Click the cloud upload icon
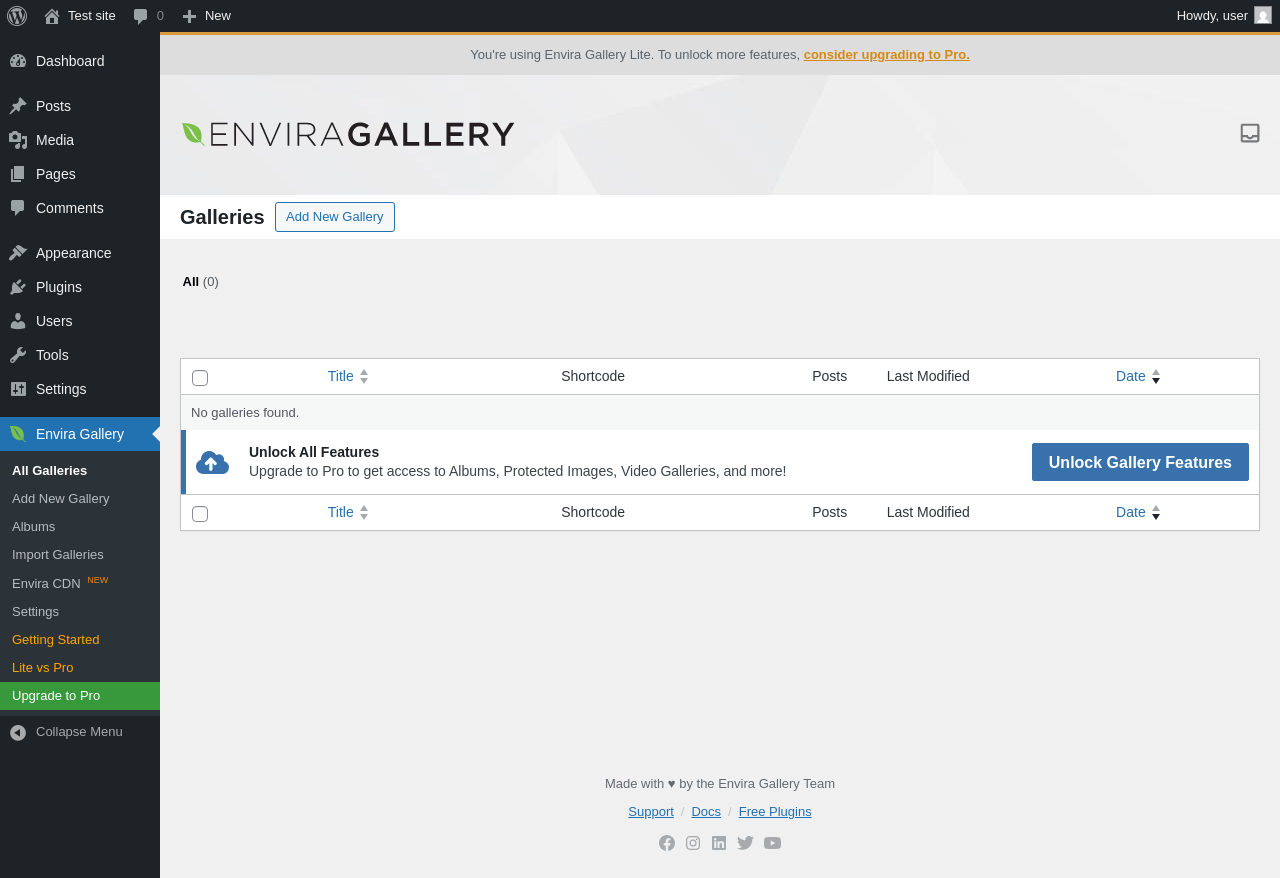Image resolution: width=1280 pixels, height=878 pixels. pyautogui.click(x=212, y=462)
